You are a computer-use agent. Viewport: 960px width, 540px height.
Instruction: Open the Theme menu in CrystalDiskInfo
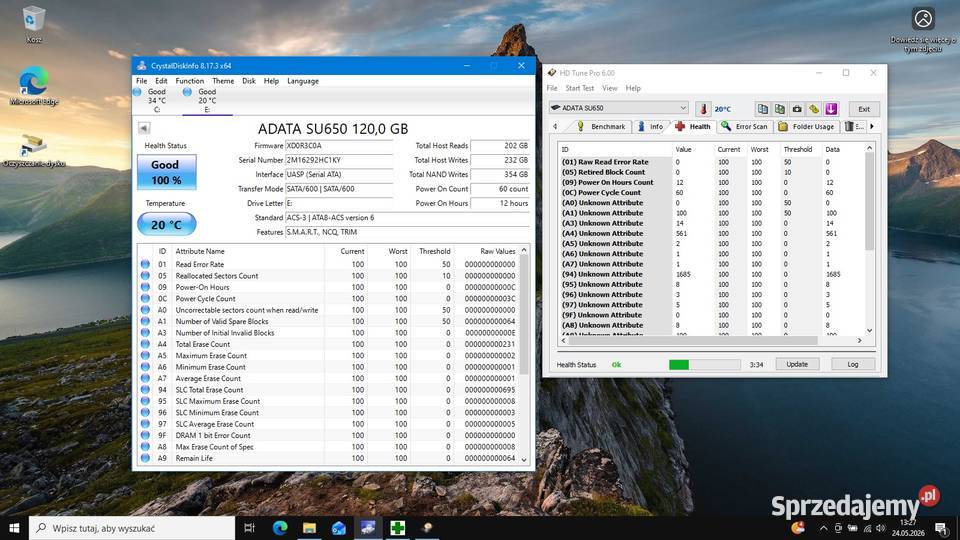coord(223,81)
